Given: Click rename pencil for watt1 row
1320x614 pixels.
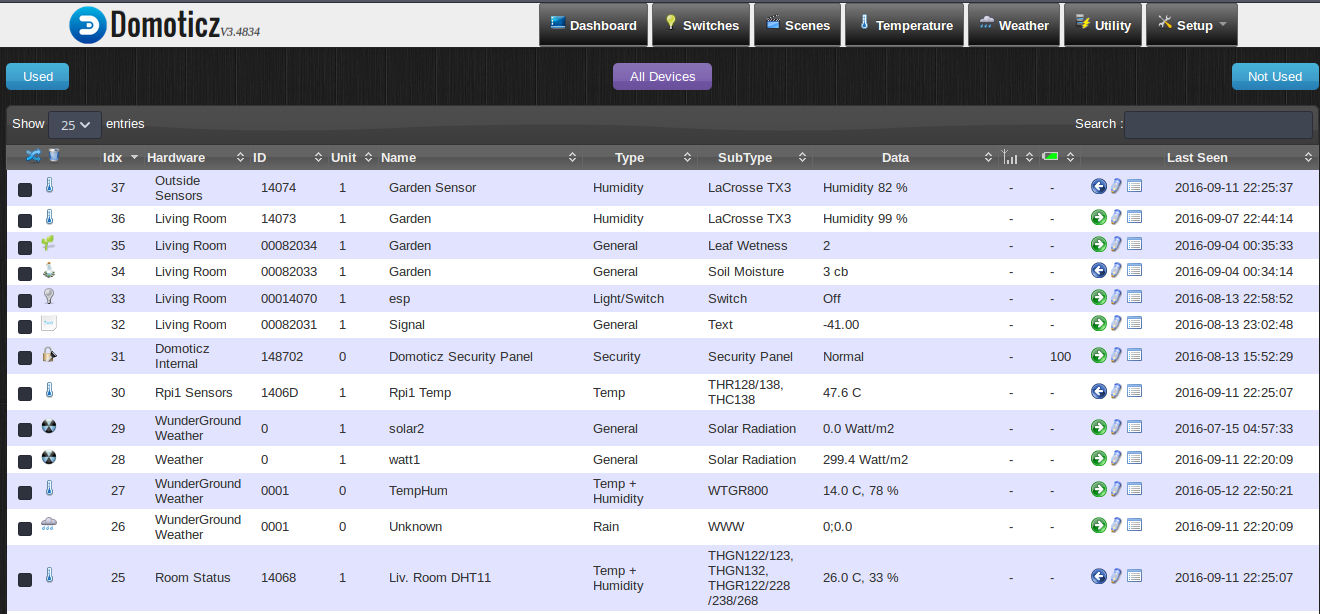Looking at the screenshot, I should (1116, 458).
